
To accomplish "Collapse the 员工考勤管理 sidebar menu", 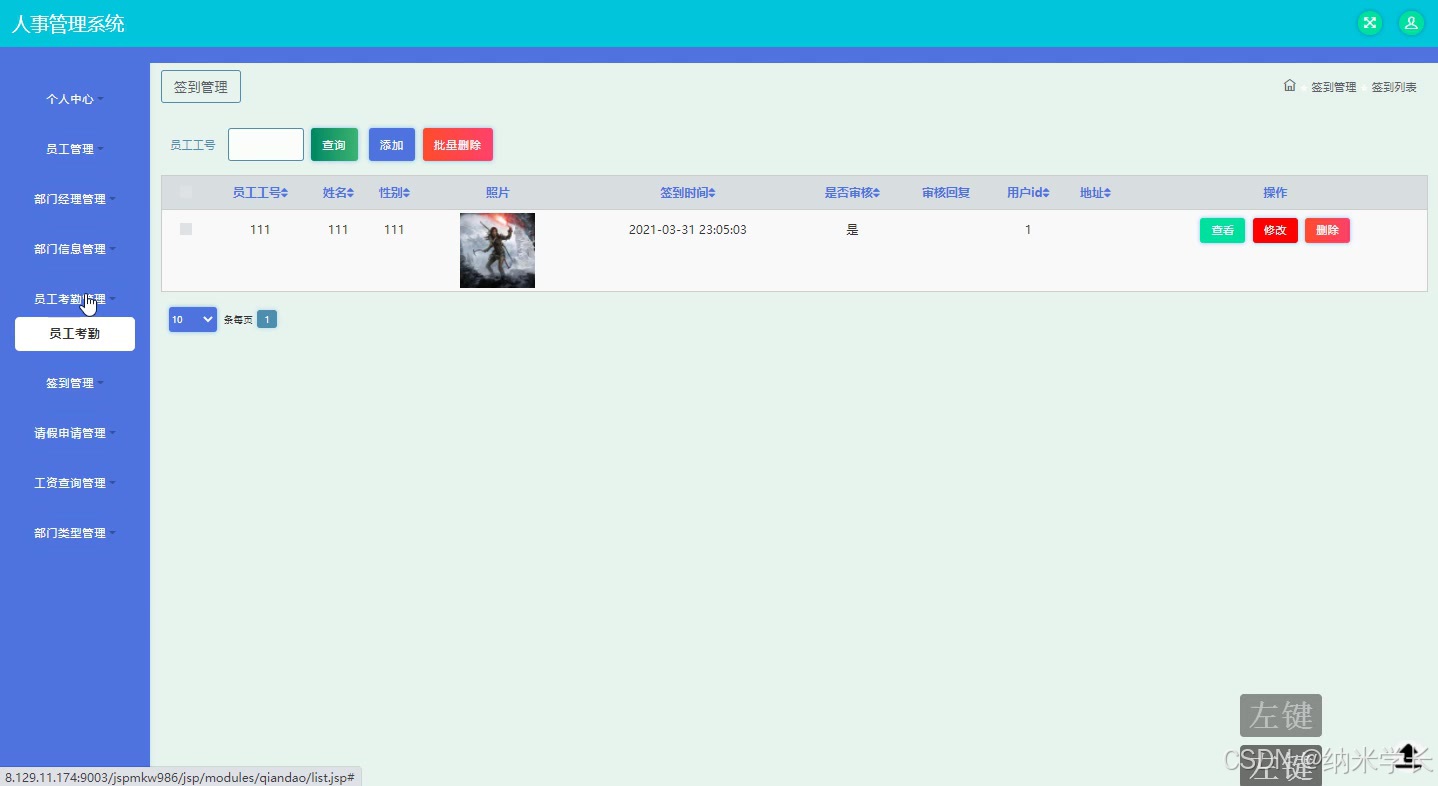I will [75, 299].
